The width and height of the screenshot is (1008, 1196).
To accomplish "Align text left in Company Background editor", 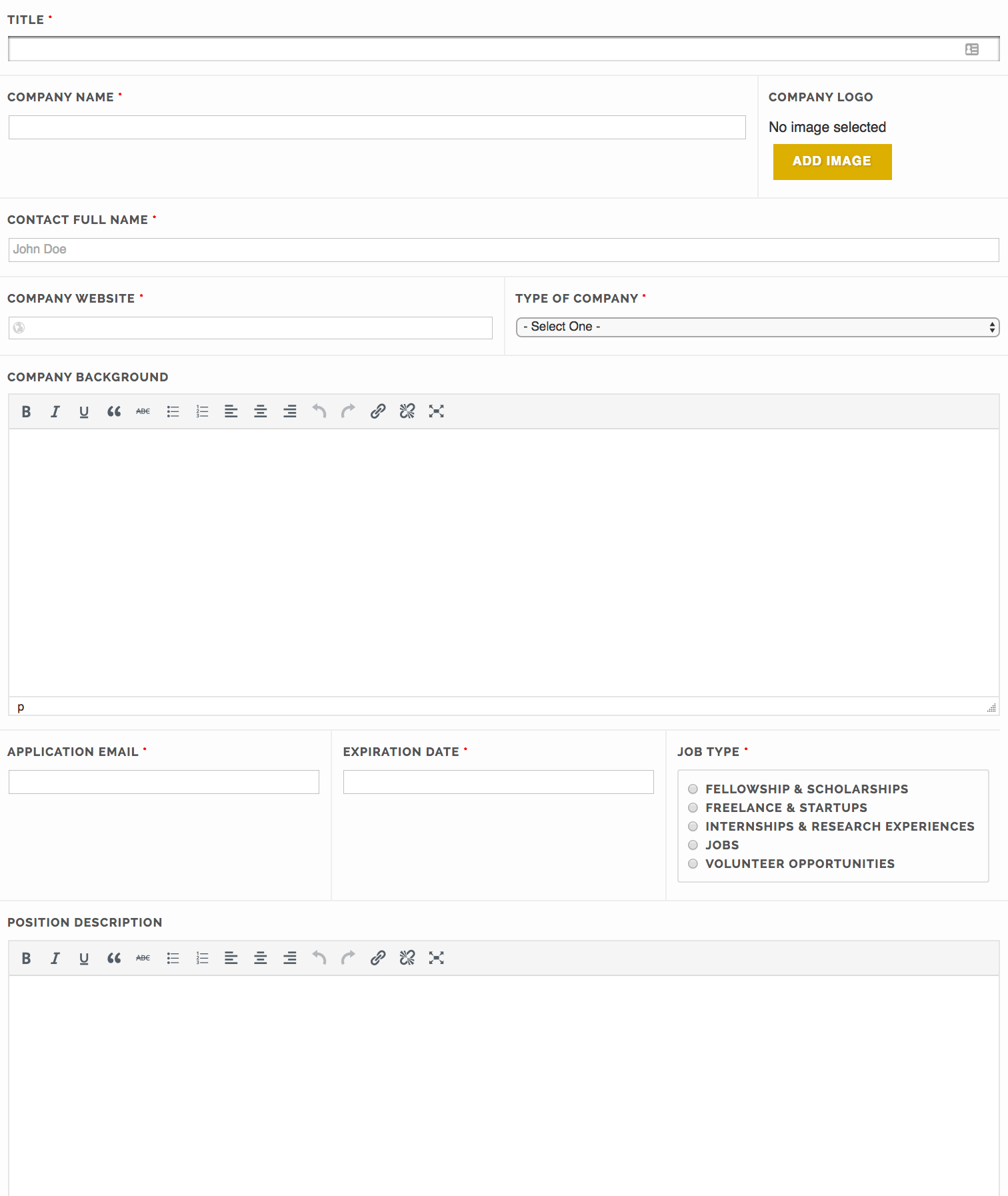I will pos(231,411).
